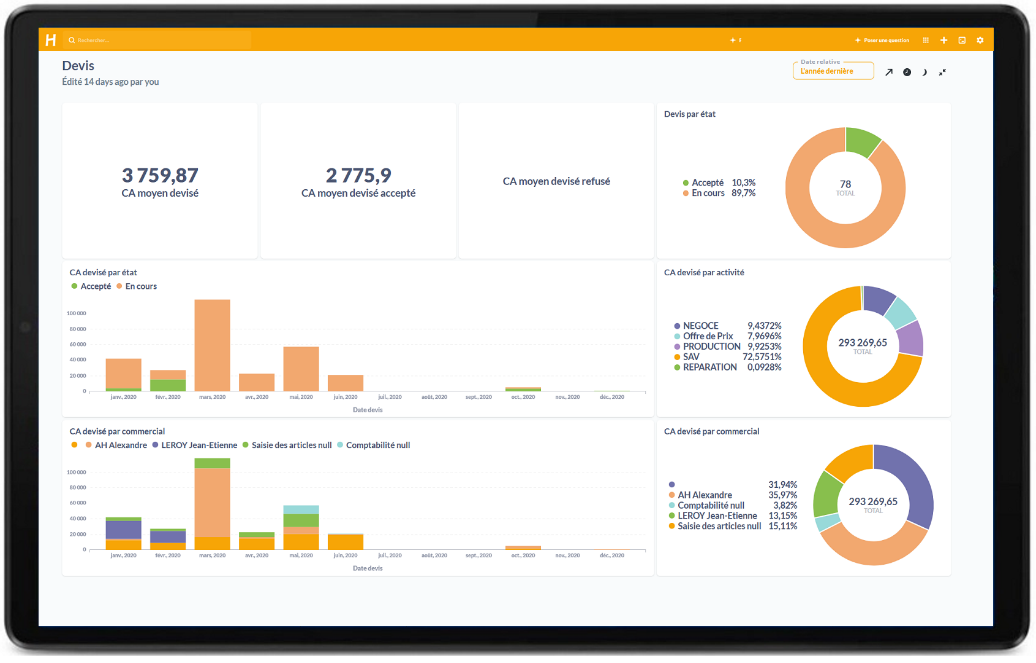Viewport: 1036px width, 663px height.
Task: Click the CA moyen devisé refusé card
Action: (556, 182)
